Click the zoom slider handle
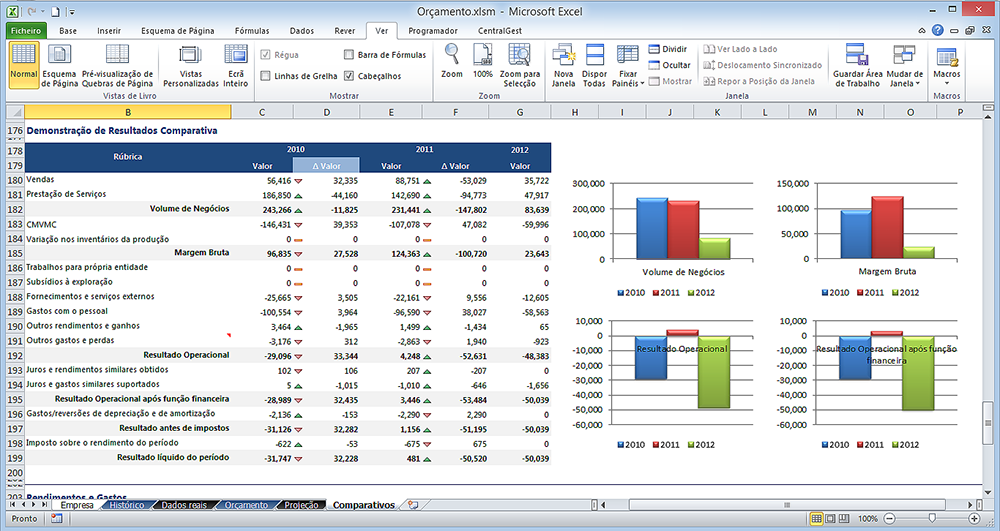 (x=932, y=518)
